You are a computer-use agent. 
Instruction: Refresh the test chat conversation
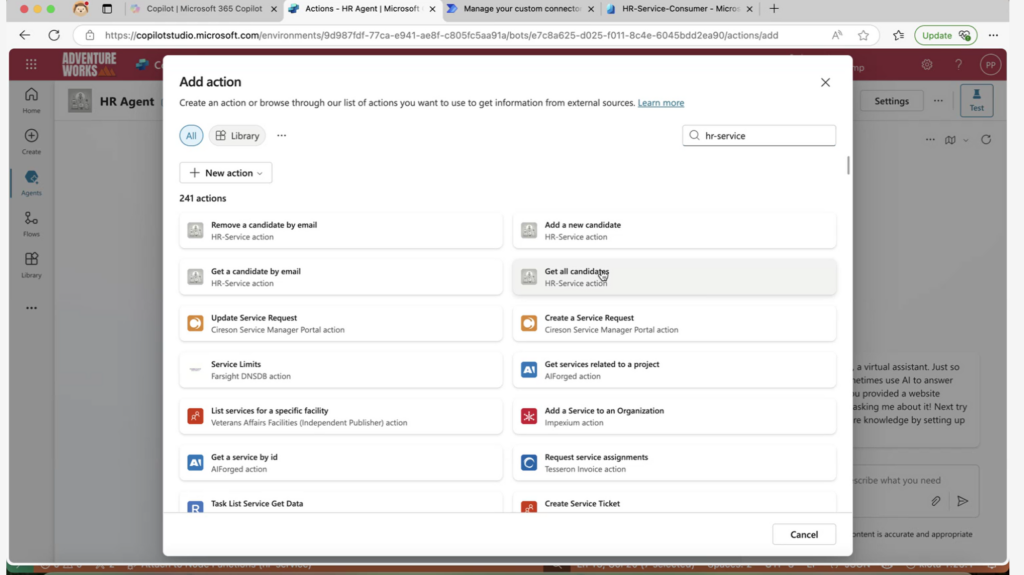coord(986,140)
